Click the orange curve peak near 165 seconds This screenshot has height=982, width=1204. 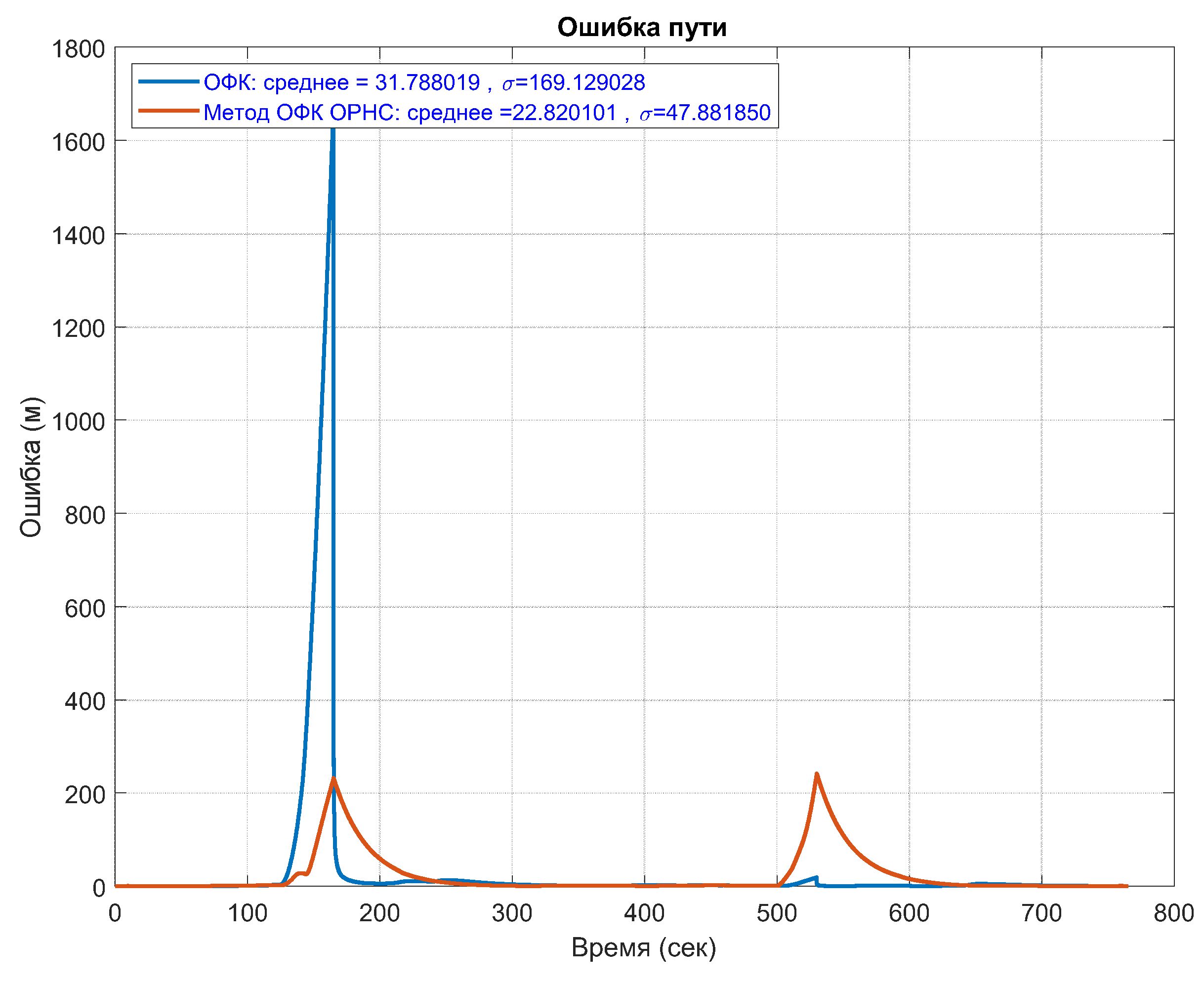pyautogui.click(x=334, y=779)
